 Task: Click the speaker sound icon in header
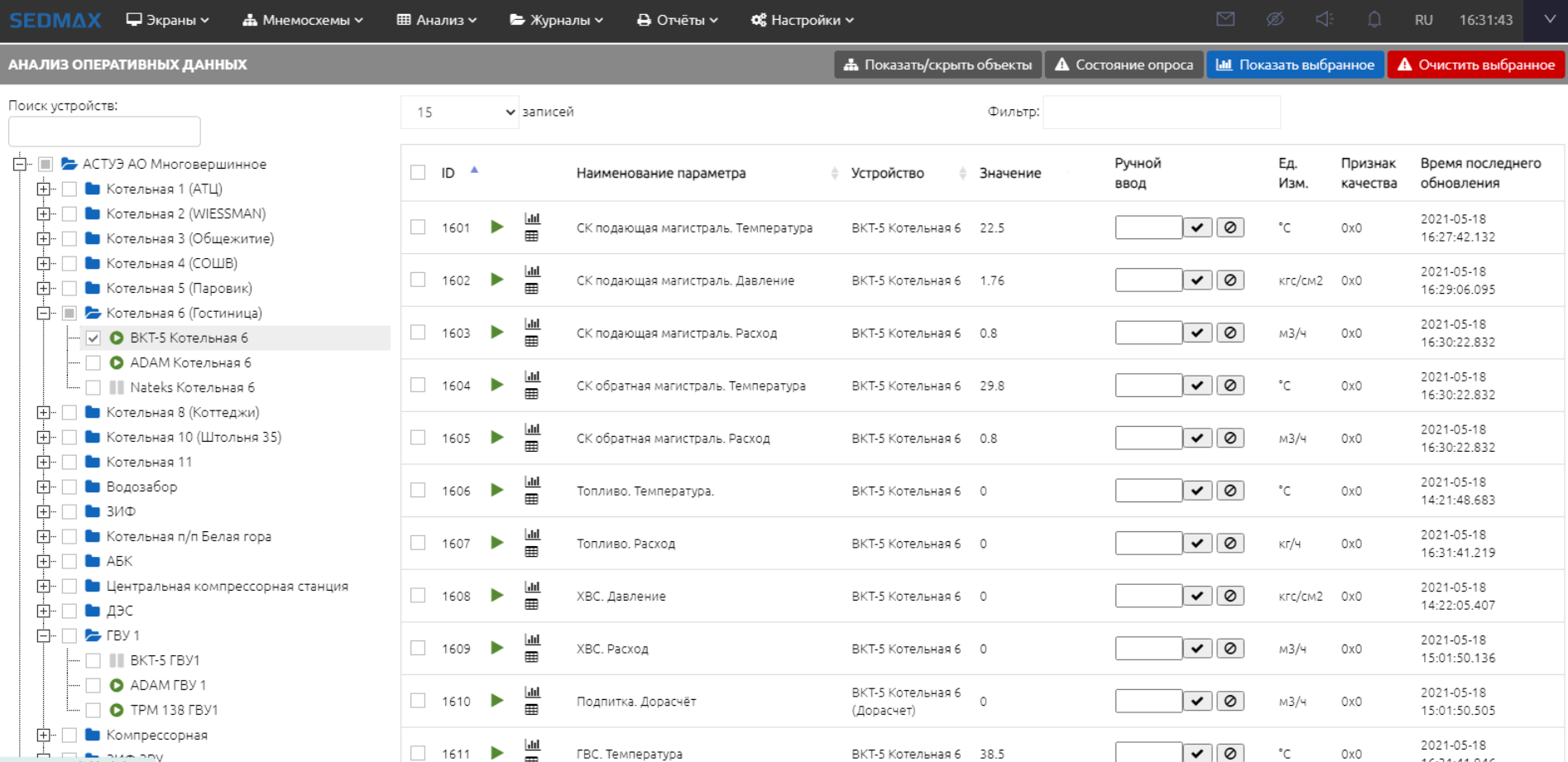pos(1324,19)
